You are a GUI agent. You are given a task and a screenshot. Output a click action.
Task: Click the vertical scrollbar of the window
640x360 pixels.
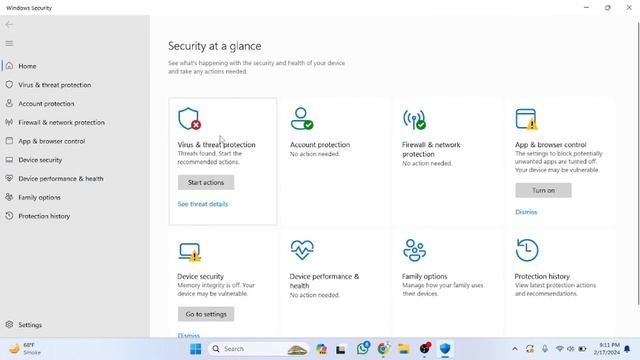click(x=638, y=163)
